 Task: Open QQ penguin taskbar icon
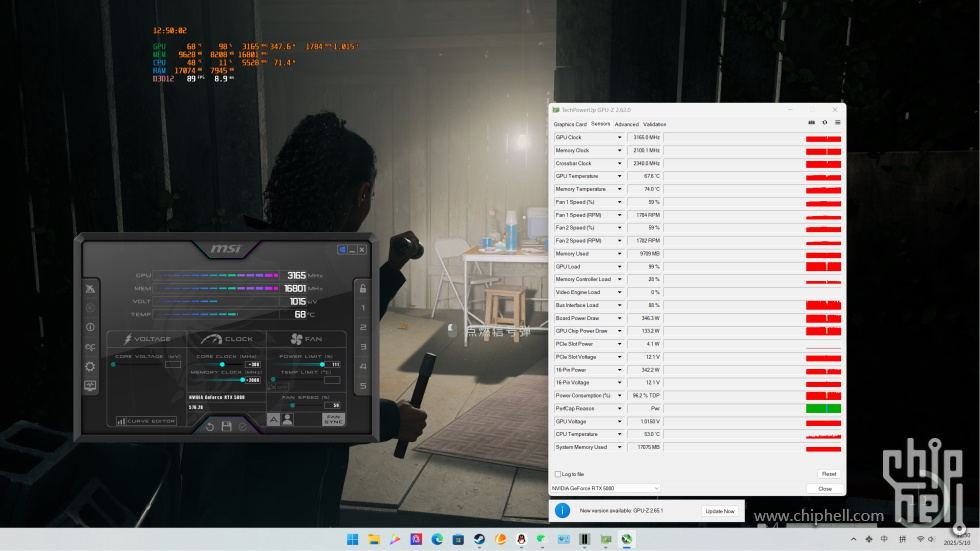coord(521,539)
